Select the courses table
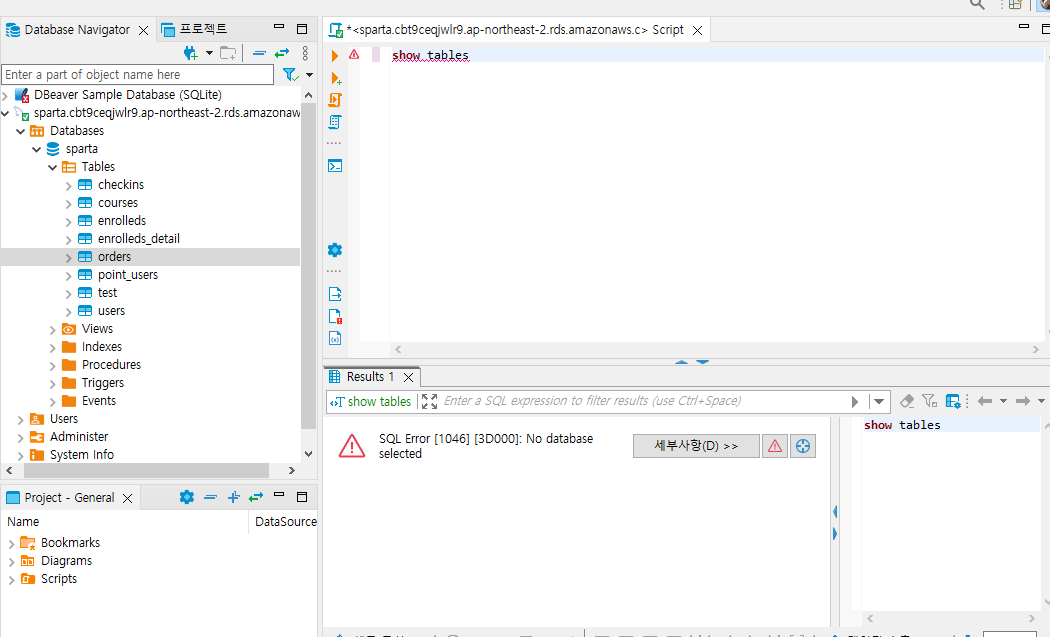Image resolution: width=1050 pixels, height=637 pixels. [118, 202]
